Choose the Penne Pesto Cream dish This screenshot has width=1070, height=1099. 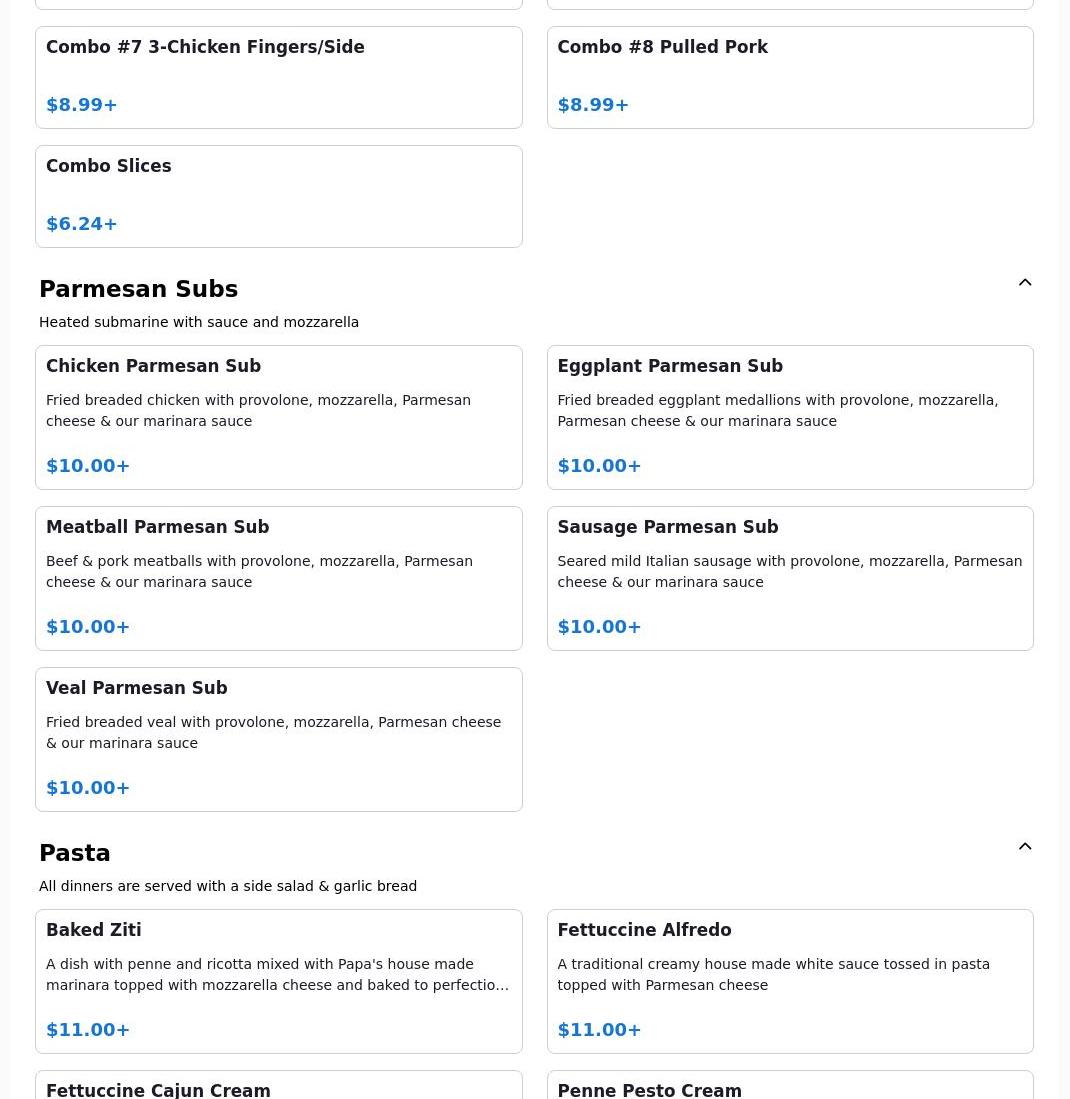pyautogui.click(x=789, y=1087)
